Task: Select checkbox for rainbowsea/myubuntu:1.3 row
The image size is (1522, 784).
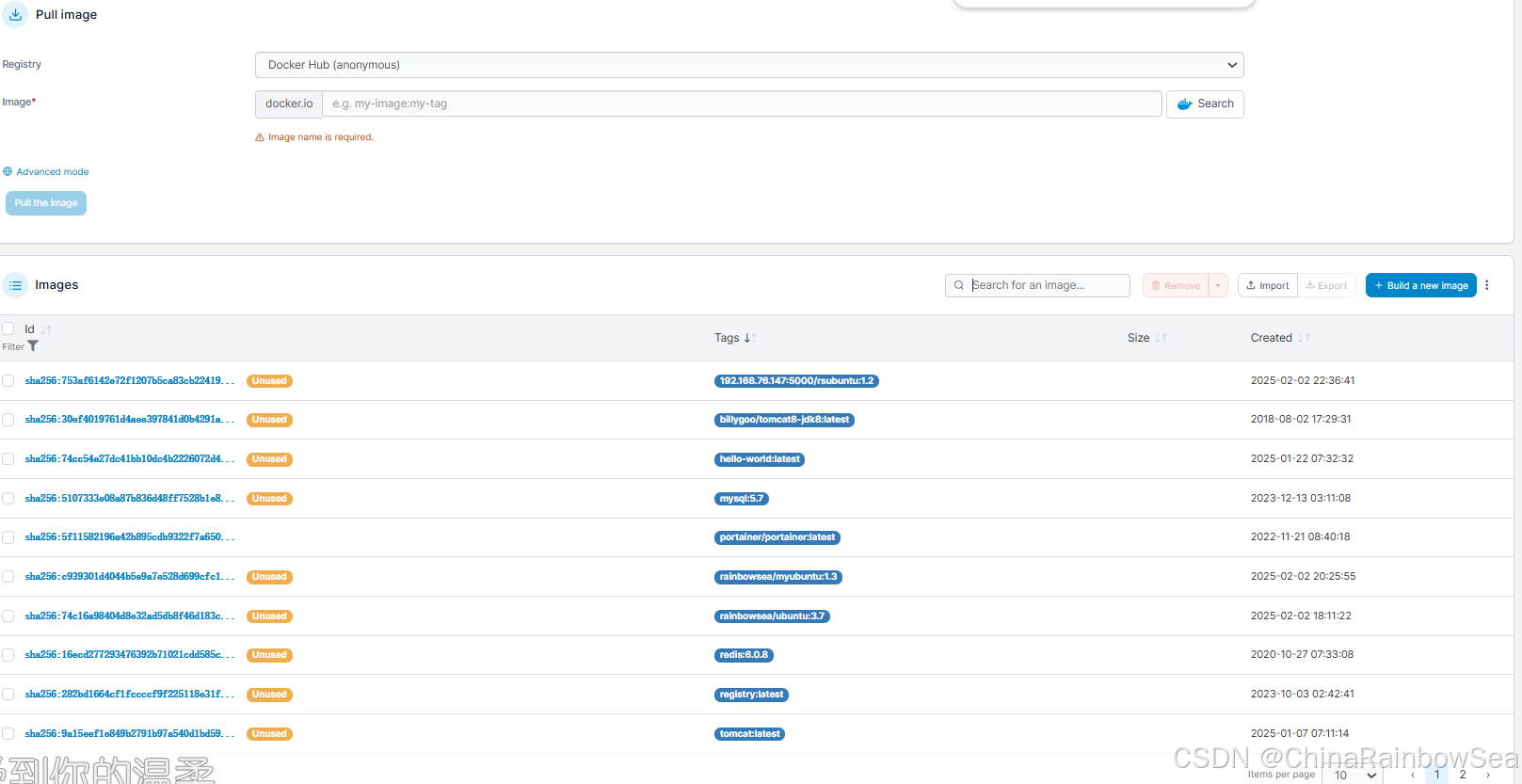Action: (x=8, y=576)
